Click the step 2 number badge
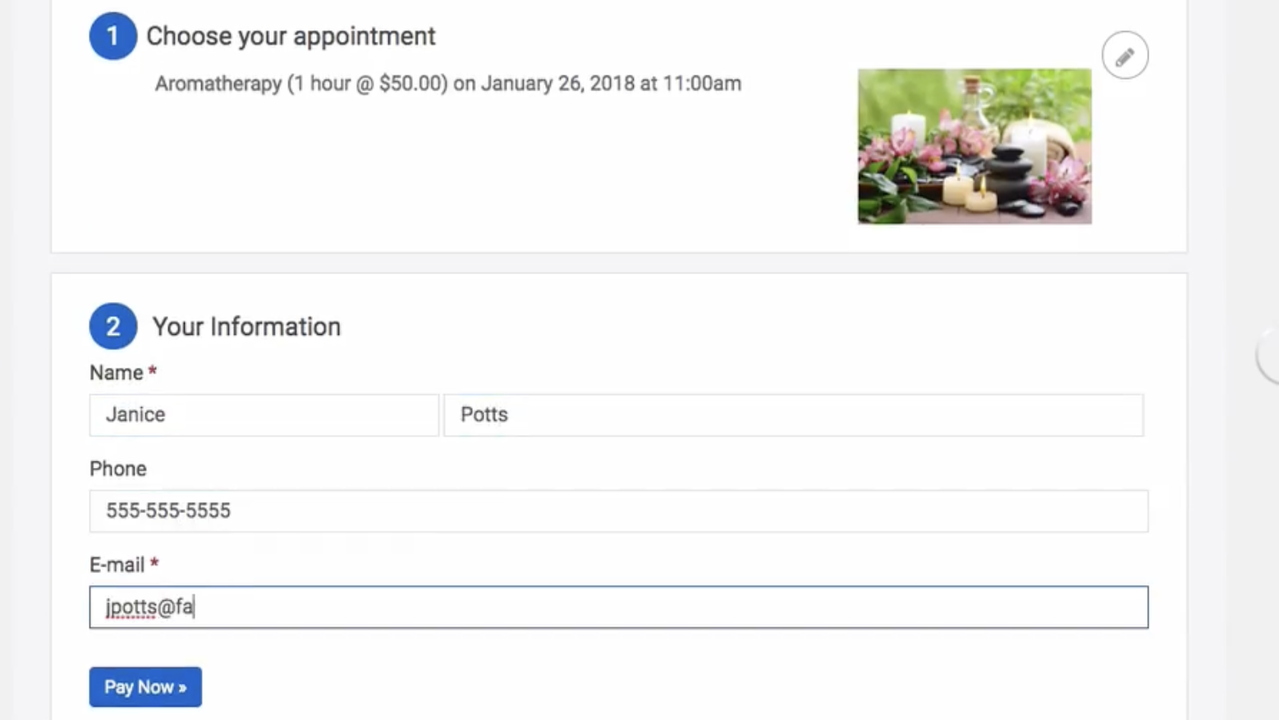Image resolution: width=1279 pixels, height=720 pixels. click(113, 327)
